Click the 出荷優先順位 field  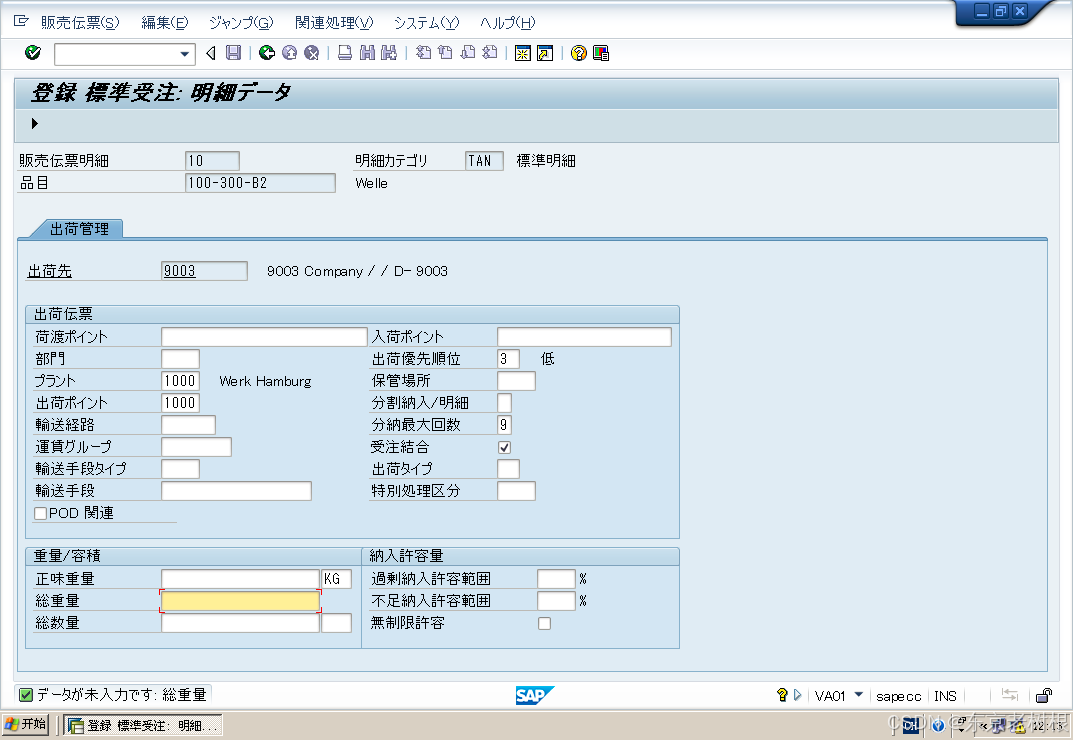click(508, 359)
